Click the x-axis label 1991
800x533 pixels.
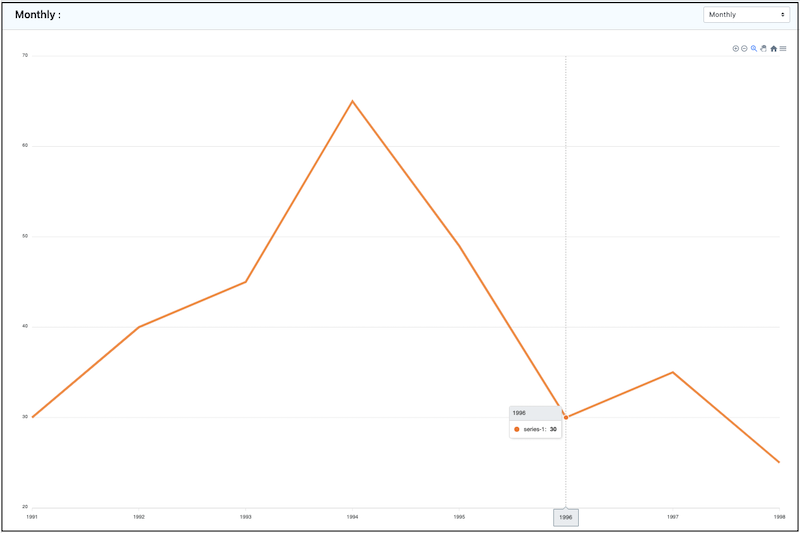coord(32,517)
